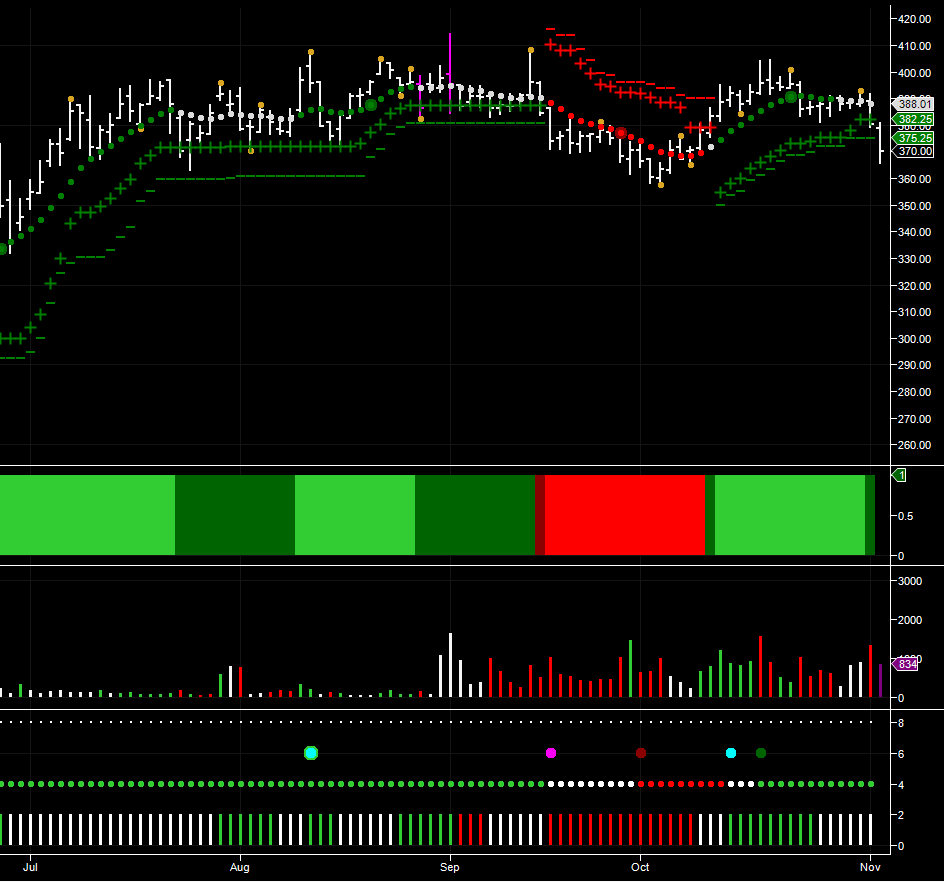The width and height of the screenshot is (944, 882).
Task: Click the 388.01 price marker label
Action: [913, 104]
